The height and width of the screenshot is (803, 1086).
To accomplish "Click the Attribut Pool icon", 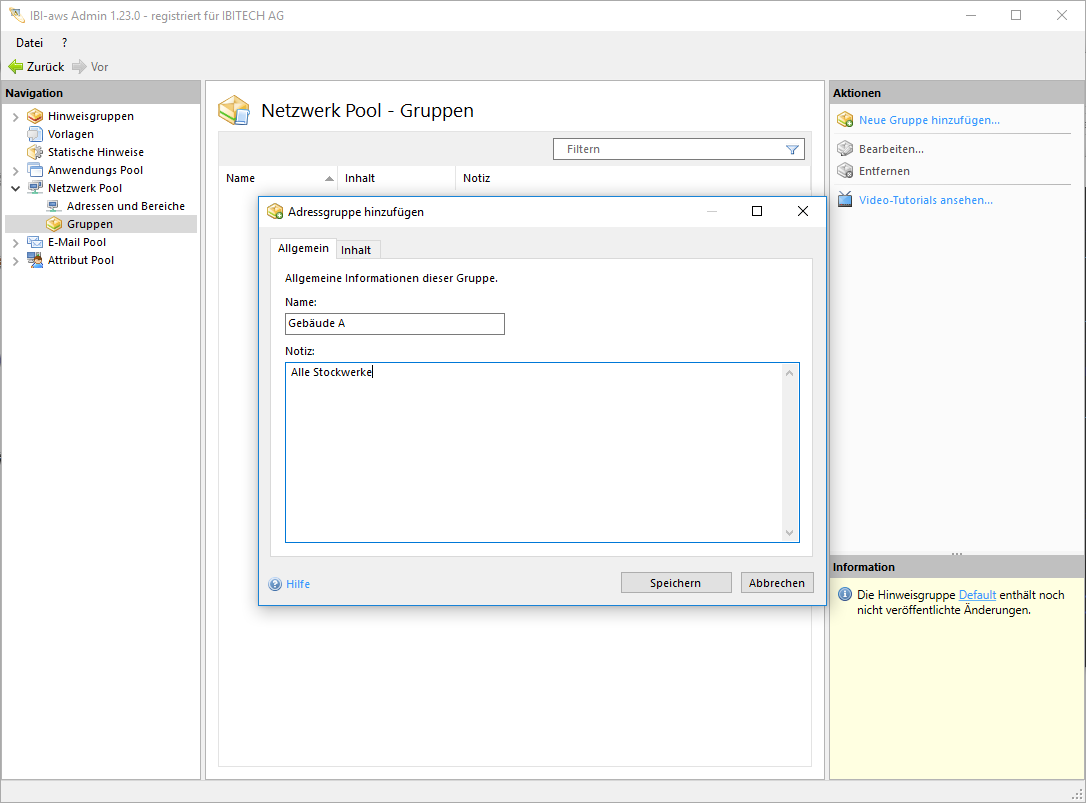I will point(35,260).
